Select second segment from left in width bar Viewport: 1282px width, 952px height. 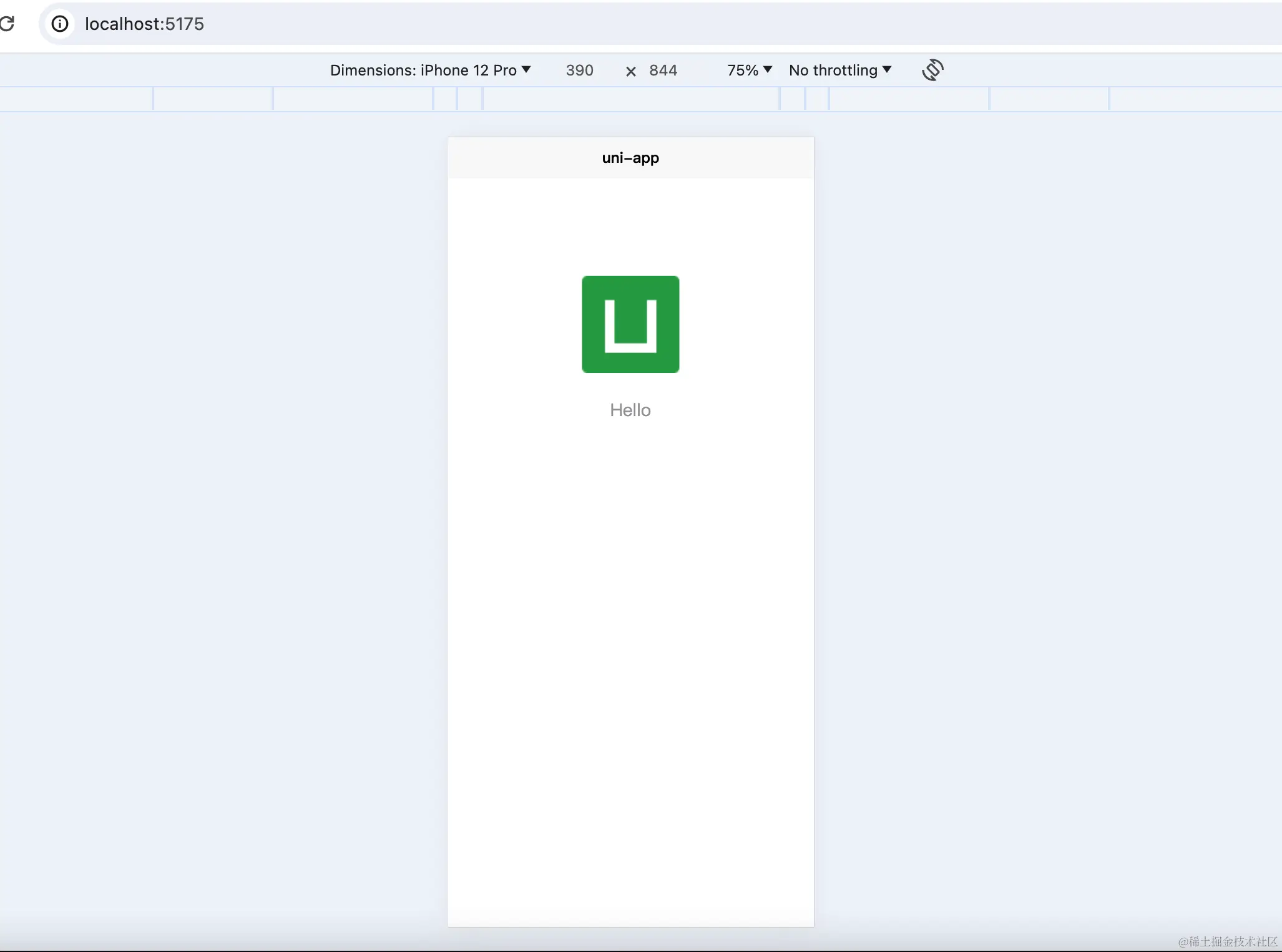pos(213,99)
